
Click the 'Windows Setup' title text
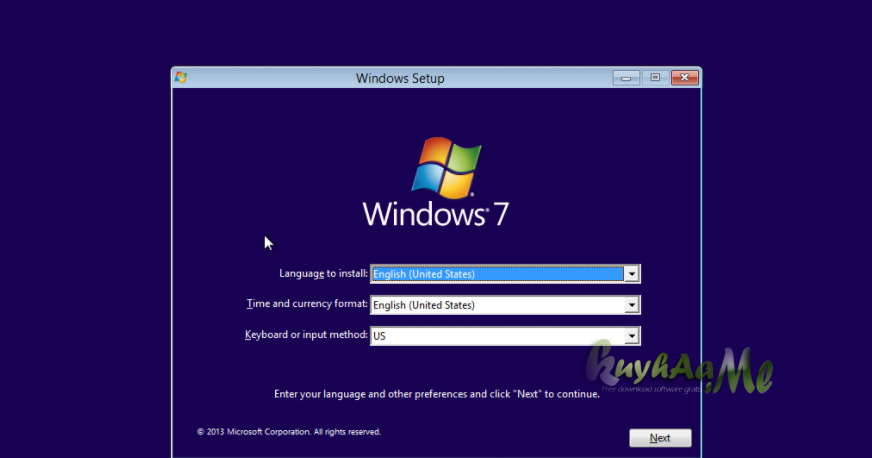point(400,78)
